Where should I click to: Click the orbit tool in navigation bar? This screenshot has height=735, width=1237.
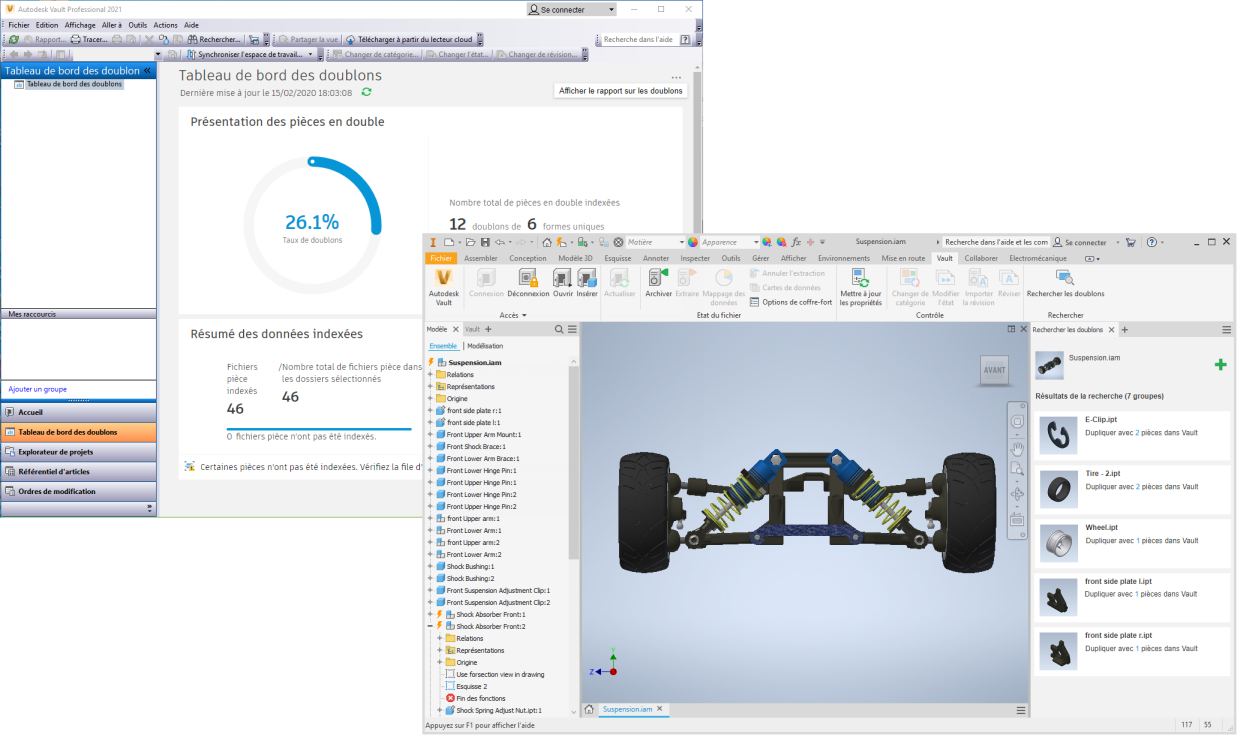pyautogui.click(x=1018, y=494)
